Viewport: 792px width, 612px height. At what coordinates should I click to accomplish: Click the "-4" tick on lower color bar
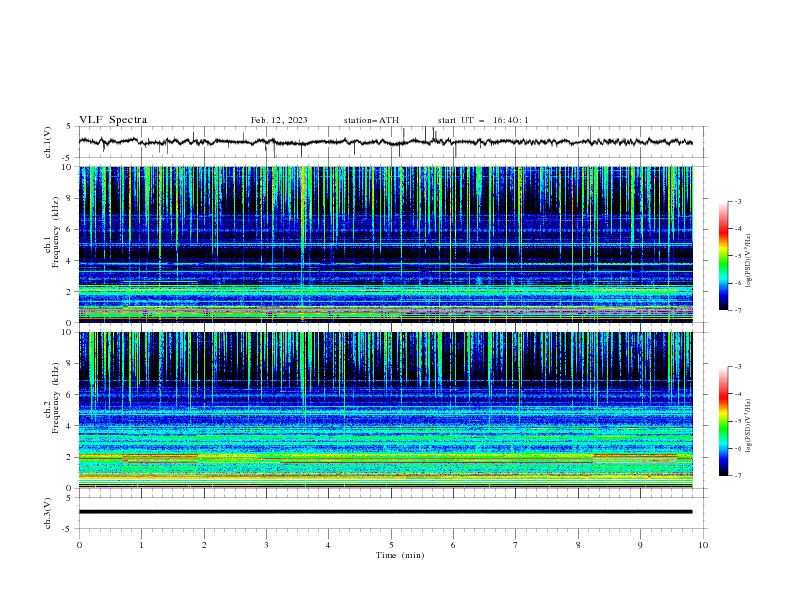[737, 394]
